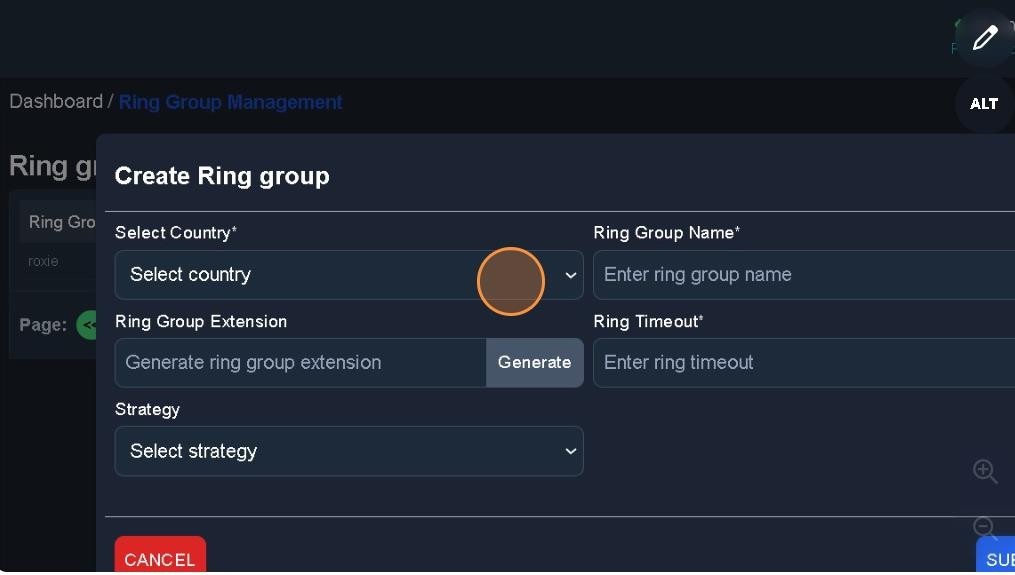The height and width of the screenshot is (575, 1015).
Task: Click the green first-page pagination button
Action: (88, 325)
